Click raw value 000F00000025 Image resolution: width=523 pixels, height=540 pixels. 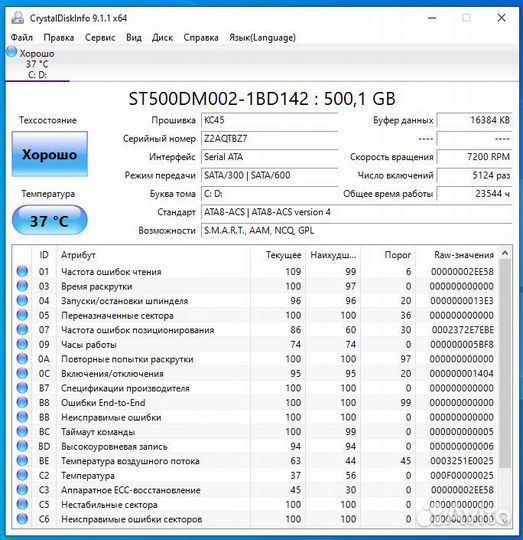pyautogui.click(x=462, y=476)
